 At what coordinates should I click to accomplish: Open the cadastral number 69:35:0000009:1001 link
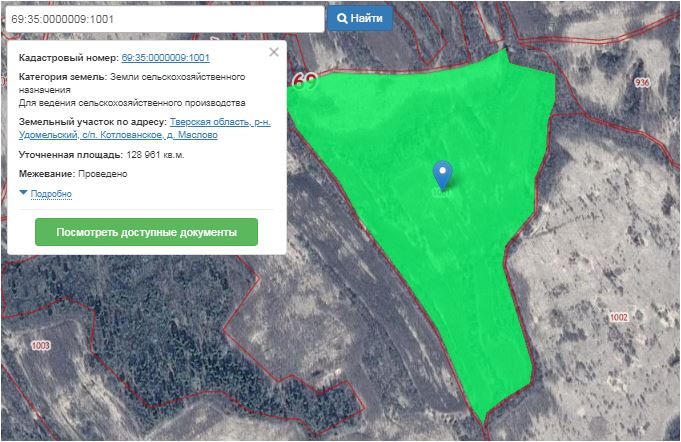coord(165,59)
